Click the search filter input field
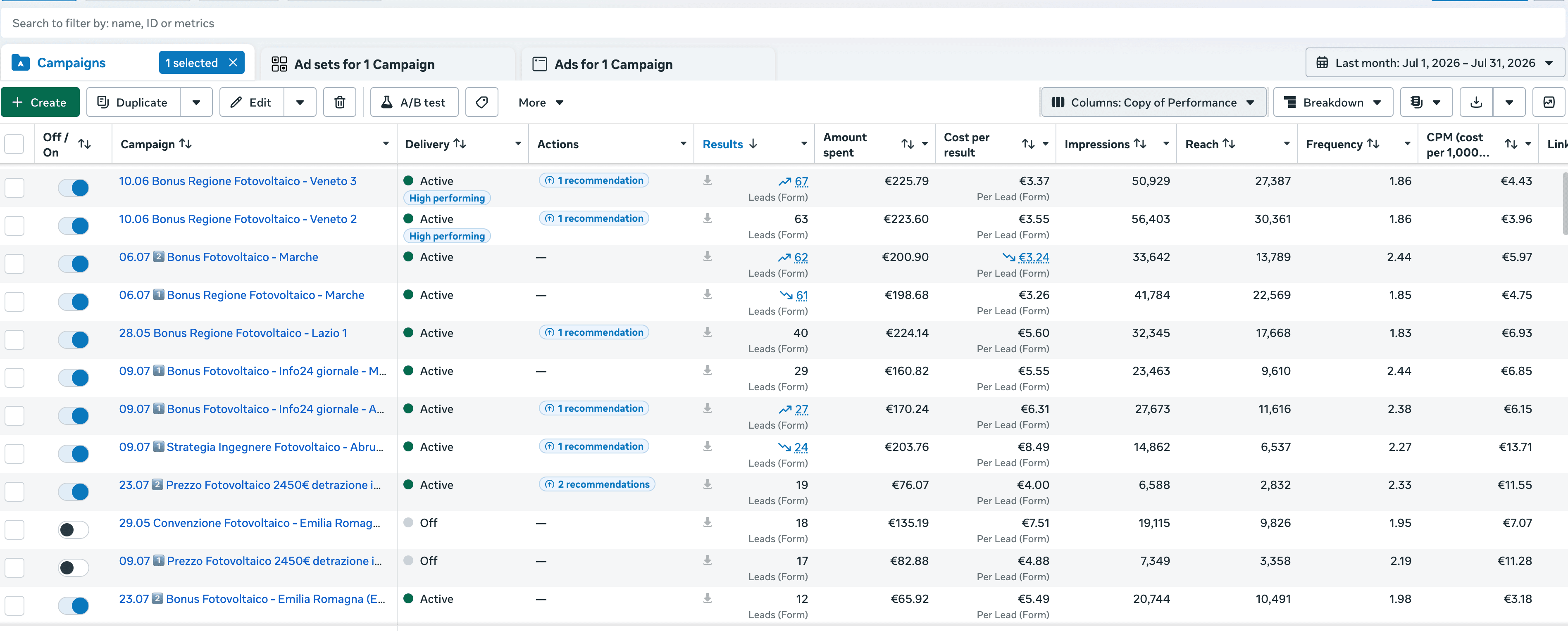Viewport: 1568px width, 631px height. pyautogui.click(x=783, y=23)
